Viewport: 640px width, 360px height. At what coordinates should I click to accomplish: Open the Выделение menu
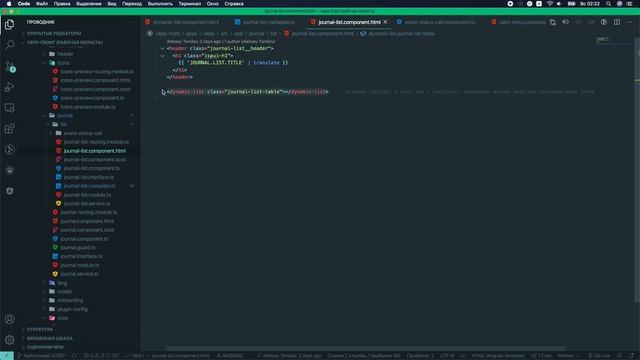coord(89,4)
